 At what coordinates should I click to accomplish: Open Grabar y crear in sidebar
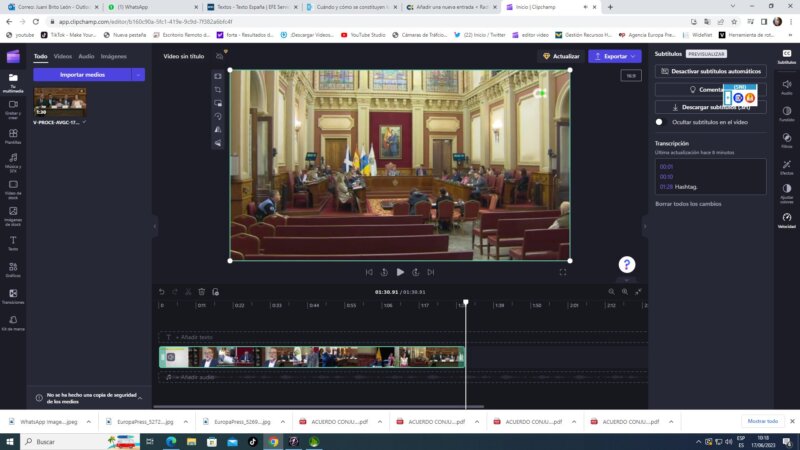(x=13, y=109)
